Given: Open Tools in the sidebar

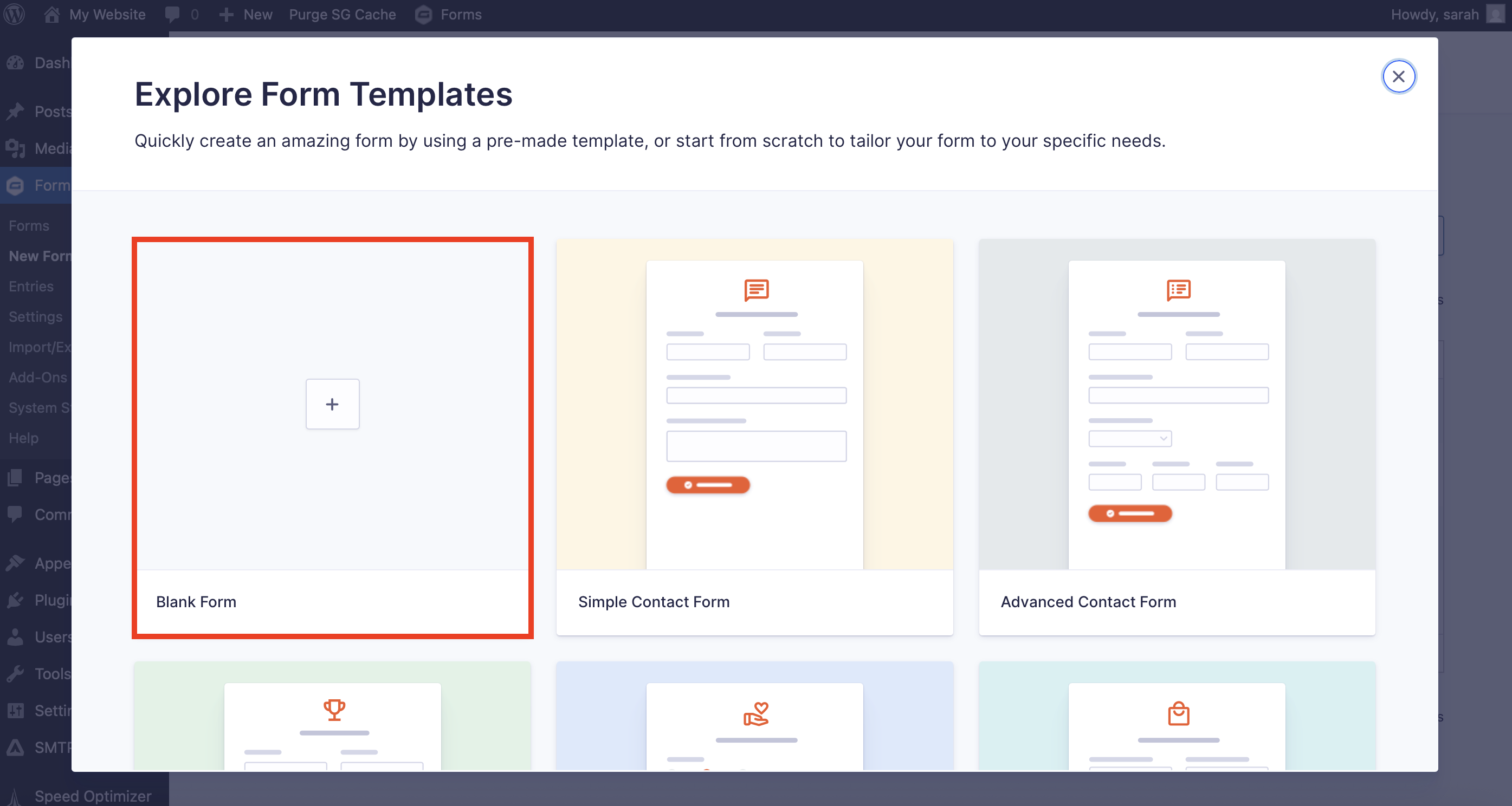Looking at the screenshot, I should click(x=36, y=674).
